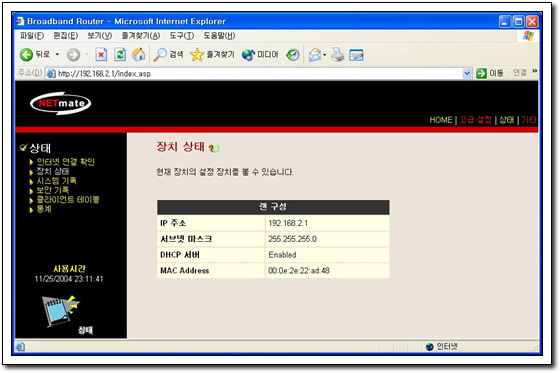The width and height of the screenshot is (560, 373).
Task: Open the Back button history dropdown arrow
Action: pyautogui.click(x=57, y=55)
